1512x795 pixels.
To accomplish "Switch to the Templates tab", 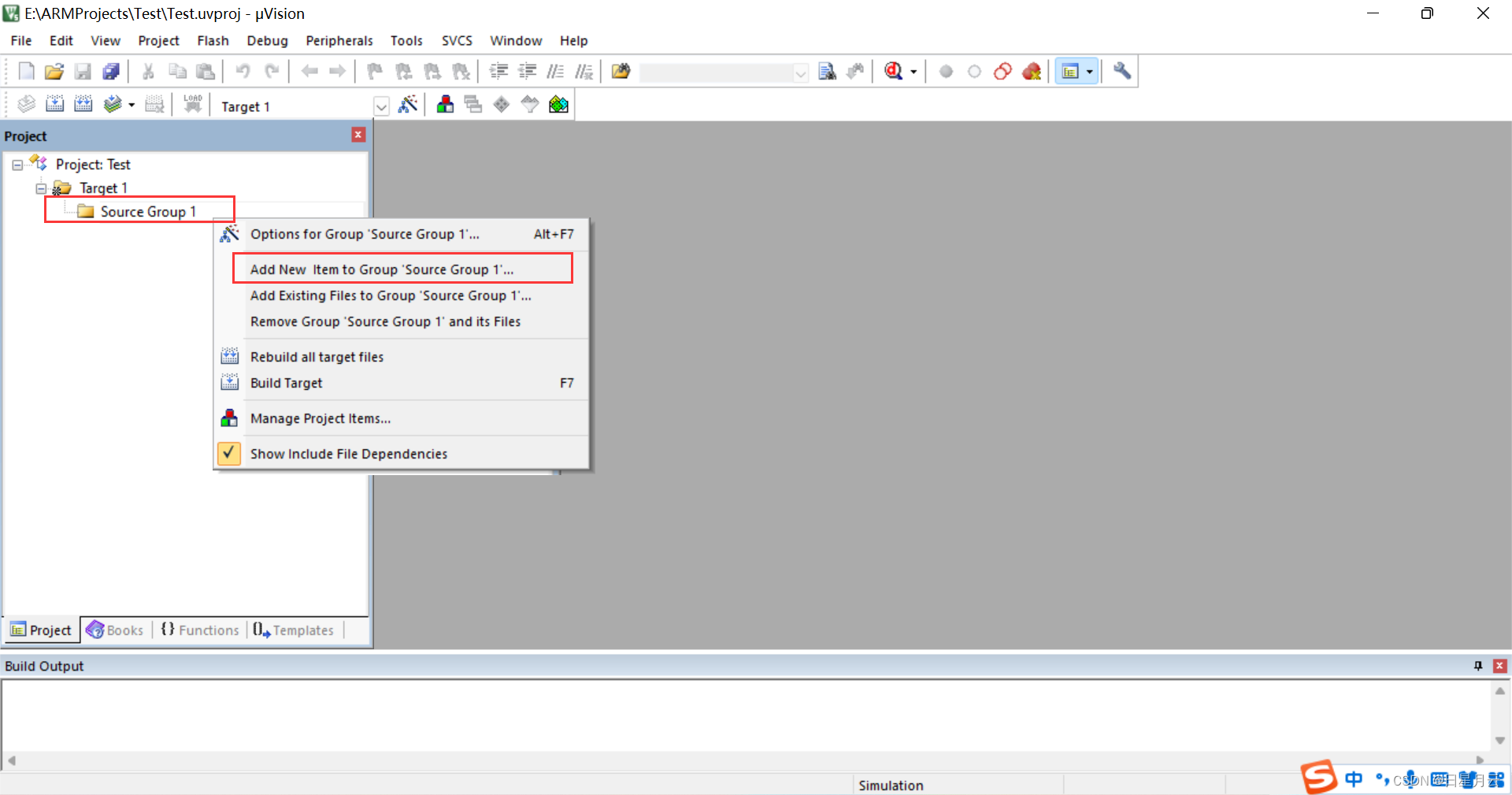I will click(294, 630).
